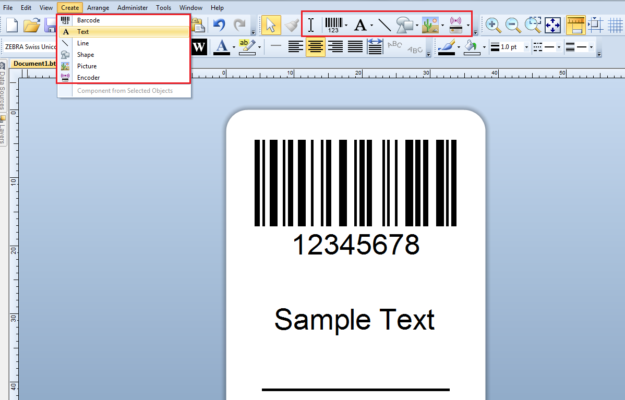The width and height of the screenshot is (625, 400).
Task: Click the format painter brush icon
Action: 291,25
